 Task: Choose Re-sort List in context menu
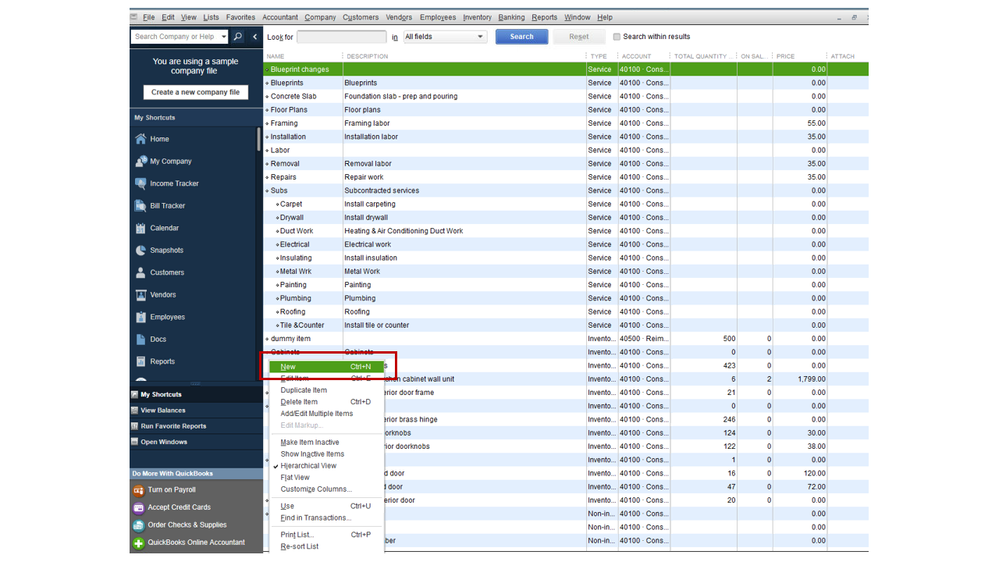pos(299,547)
